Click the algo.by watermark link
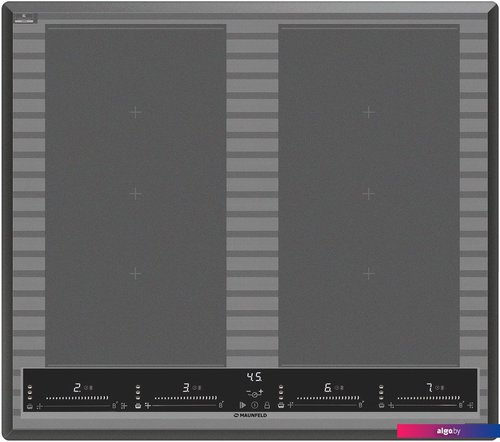Screen dimensions: 500x442 coord(448,431)
